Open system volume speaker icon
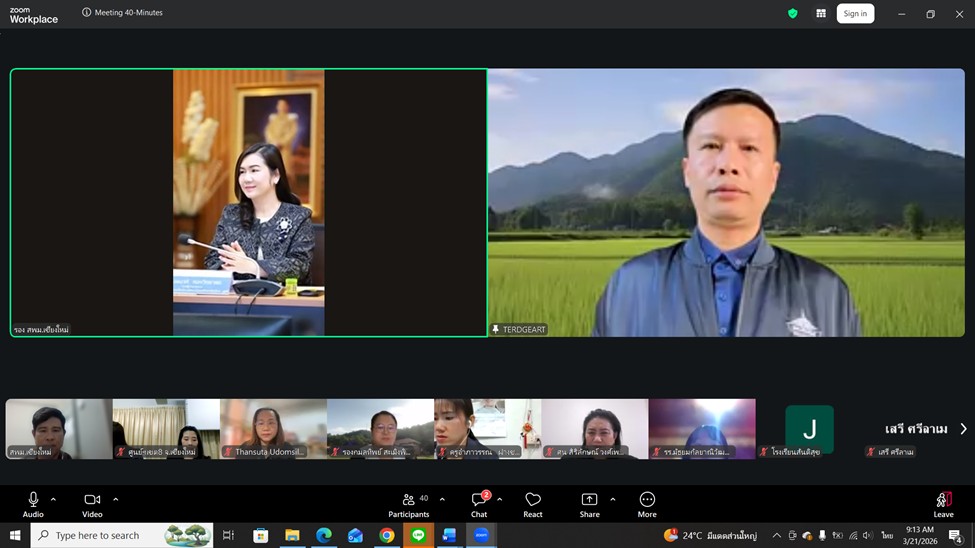 click(x=868, y=535)
